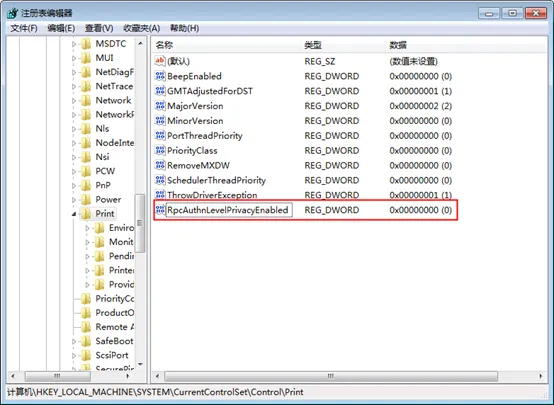Click the tree pane scroll down arrow
The height and width of the screenshot is (405, 554).
(x=140, y=364)
